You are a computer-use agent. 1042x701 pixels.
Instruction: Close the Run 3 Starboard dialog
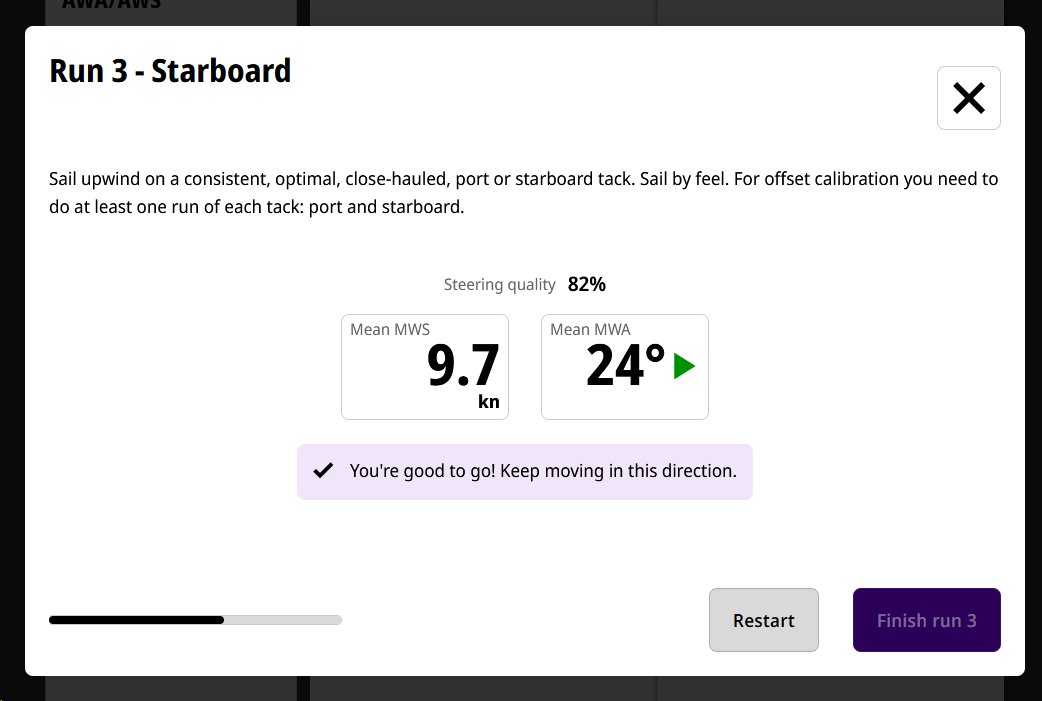[x=968, y=98]
